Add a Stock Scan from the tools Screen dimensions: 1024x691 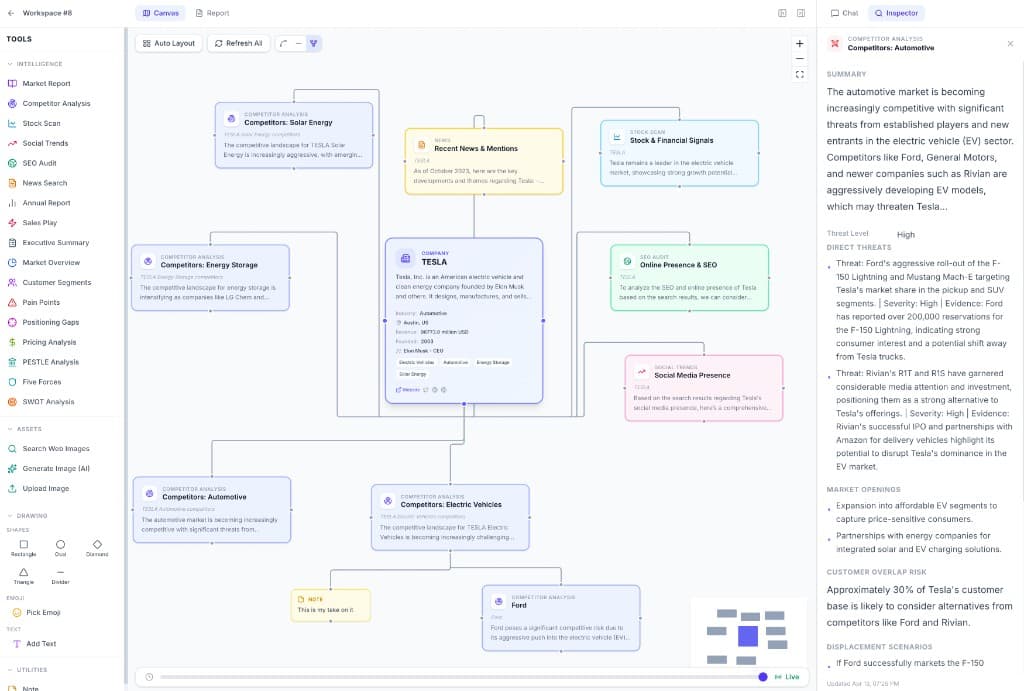(x=40, y=123)
